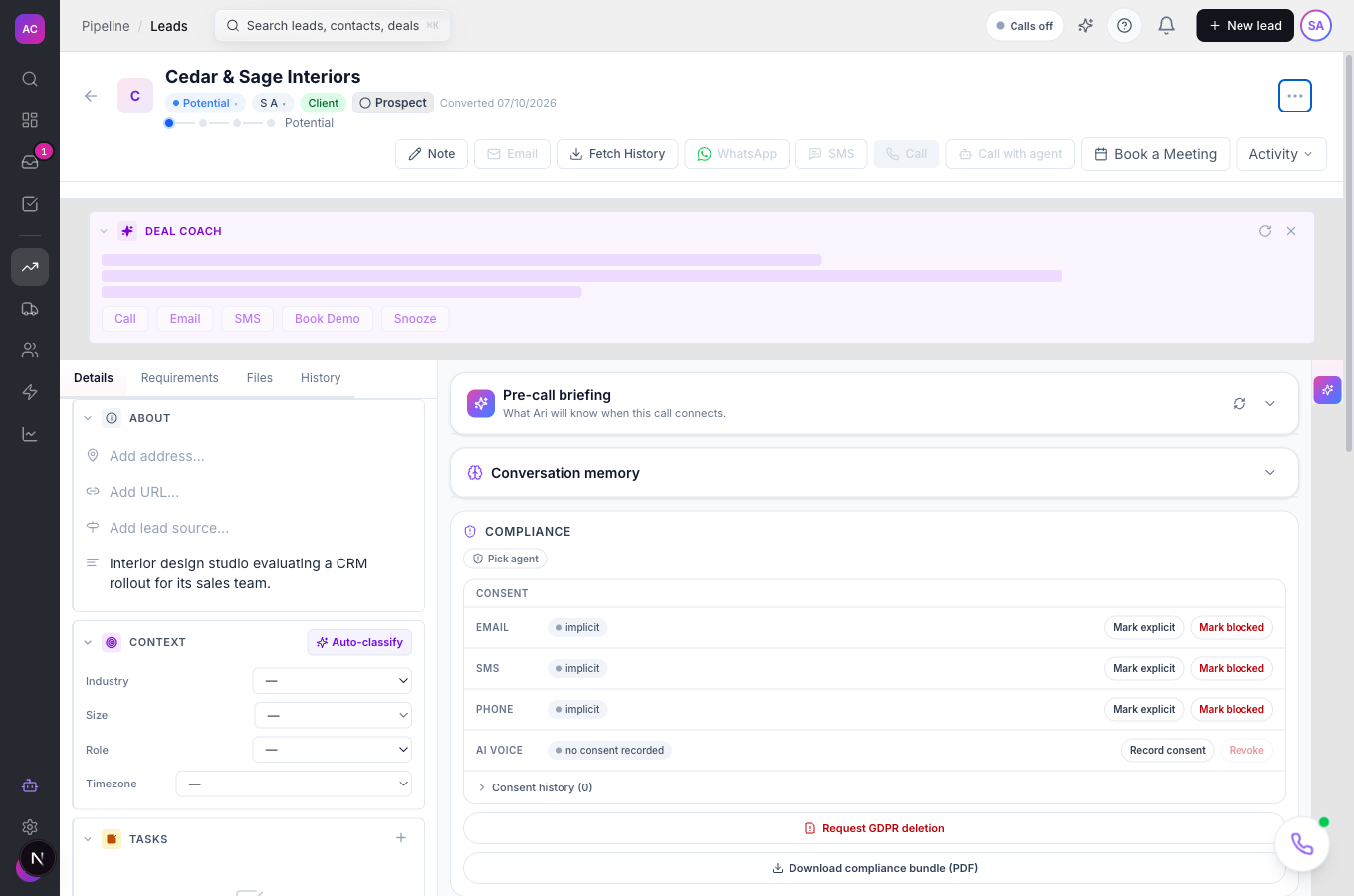1354x896 pixels.
Task: Open the settings gear in sidebar
Action: point(30,827)
